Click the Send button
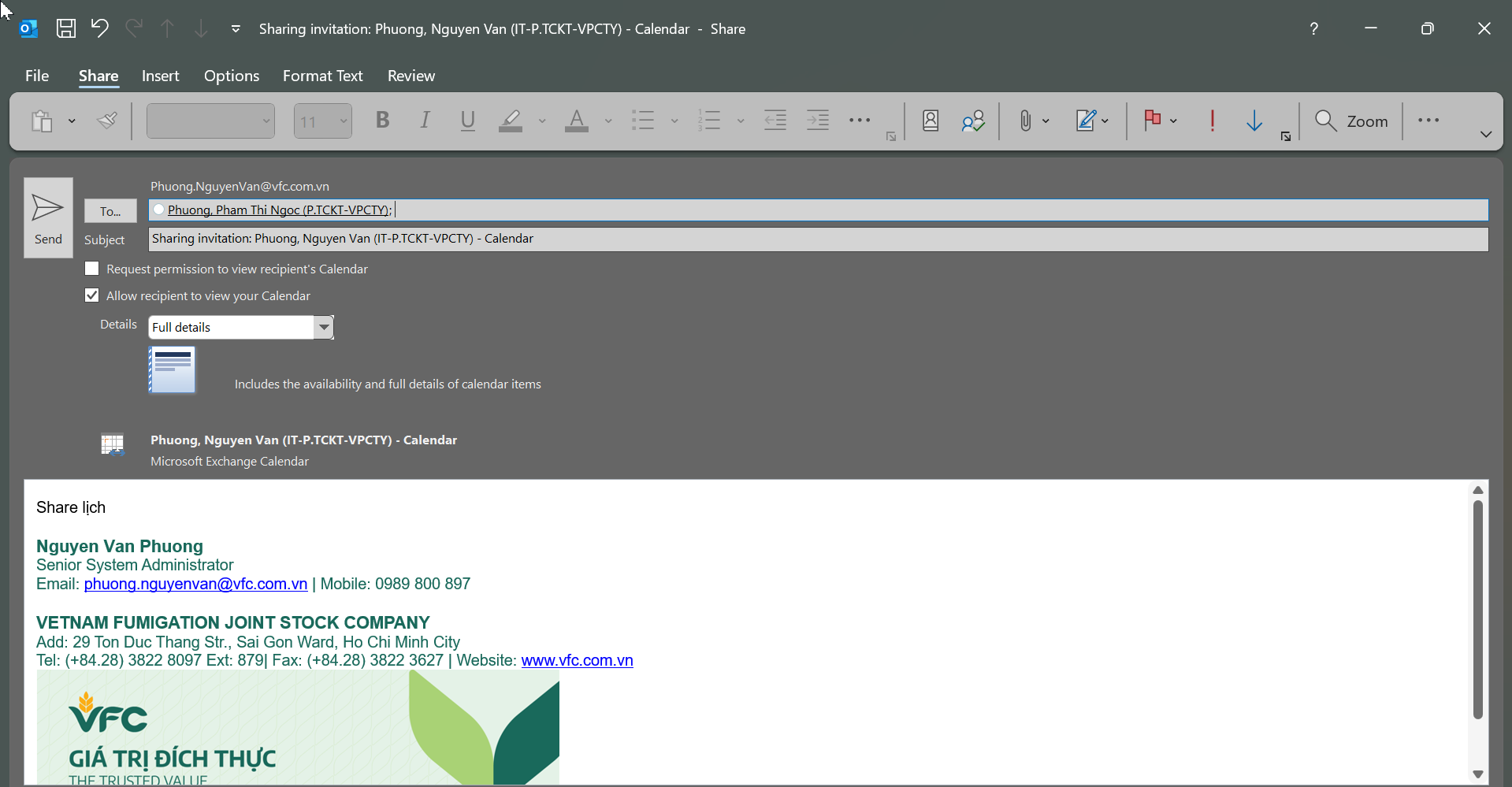The height and width of the screenshot is (787, 1512). [x=48, y=217]
